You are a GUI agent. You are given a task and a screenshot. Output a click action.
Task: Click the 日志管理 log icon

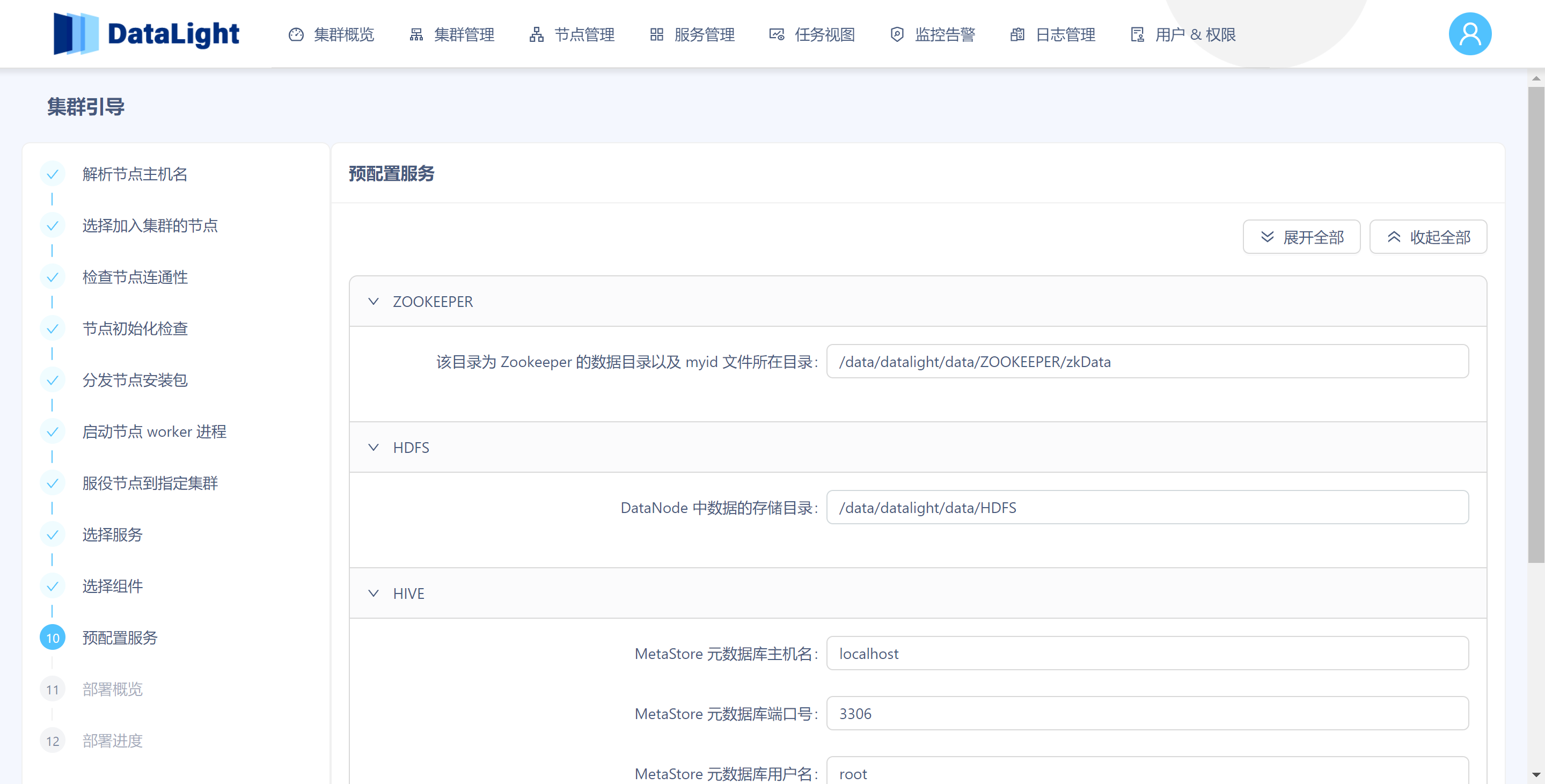[1017, 35]
